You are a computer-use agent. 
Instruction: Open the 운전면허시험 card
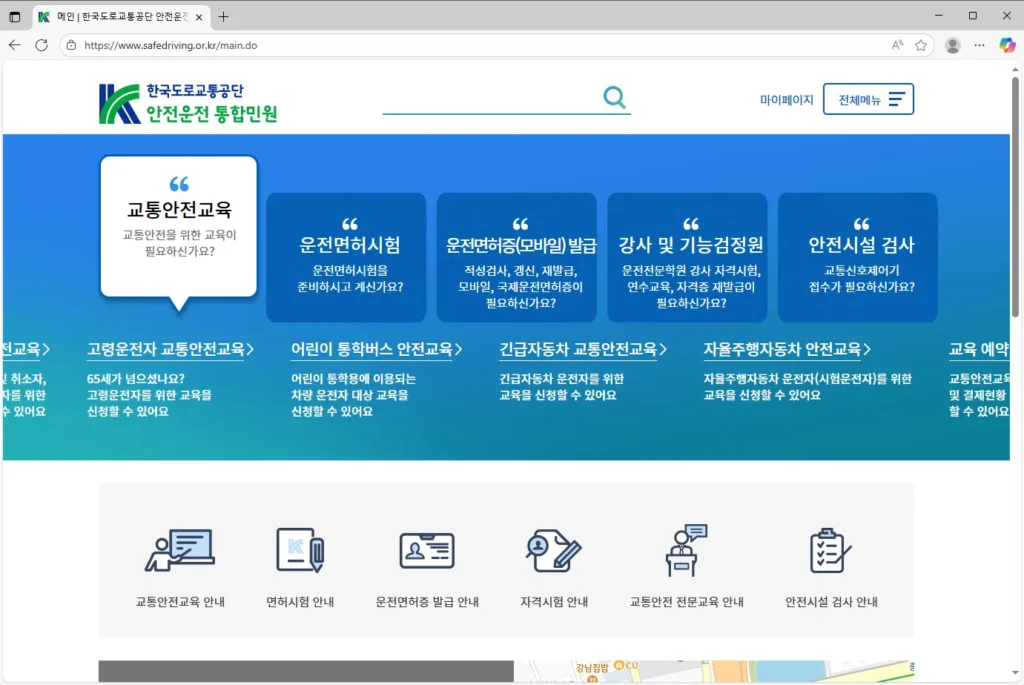[x=346, y=257]
